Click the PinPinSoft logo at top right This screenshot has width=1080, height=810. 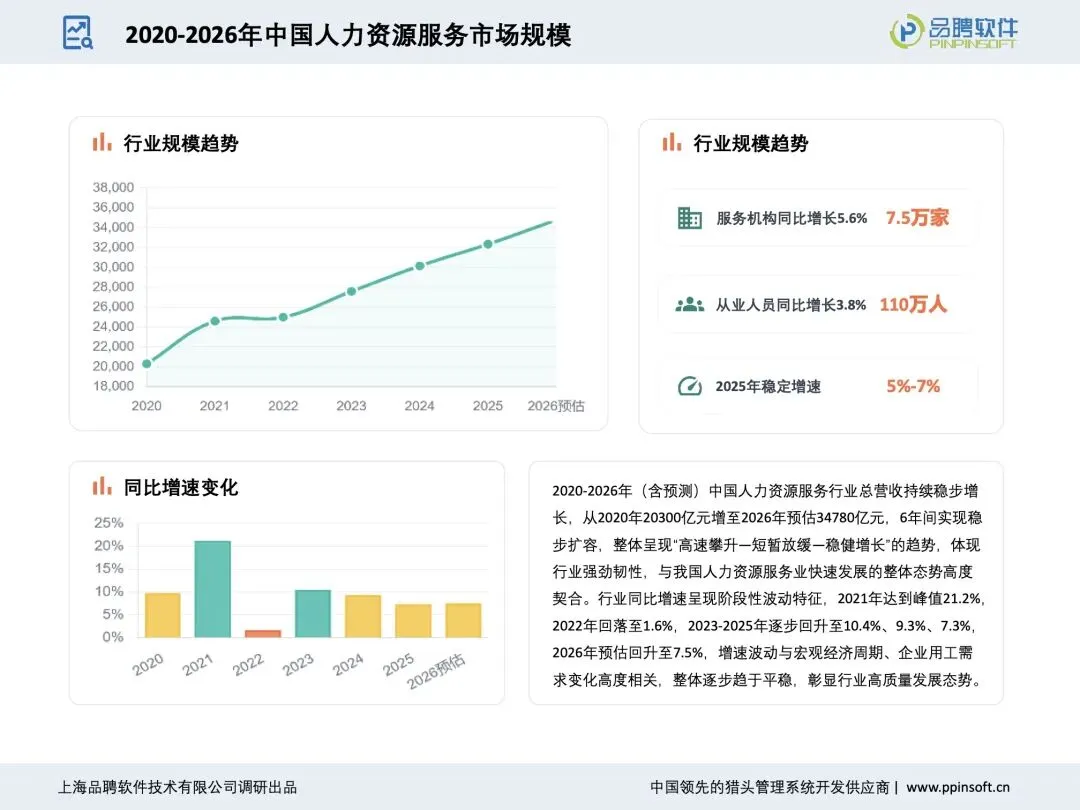tap(953, 32)
